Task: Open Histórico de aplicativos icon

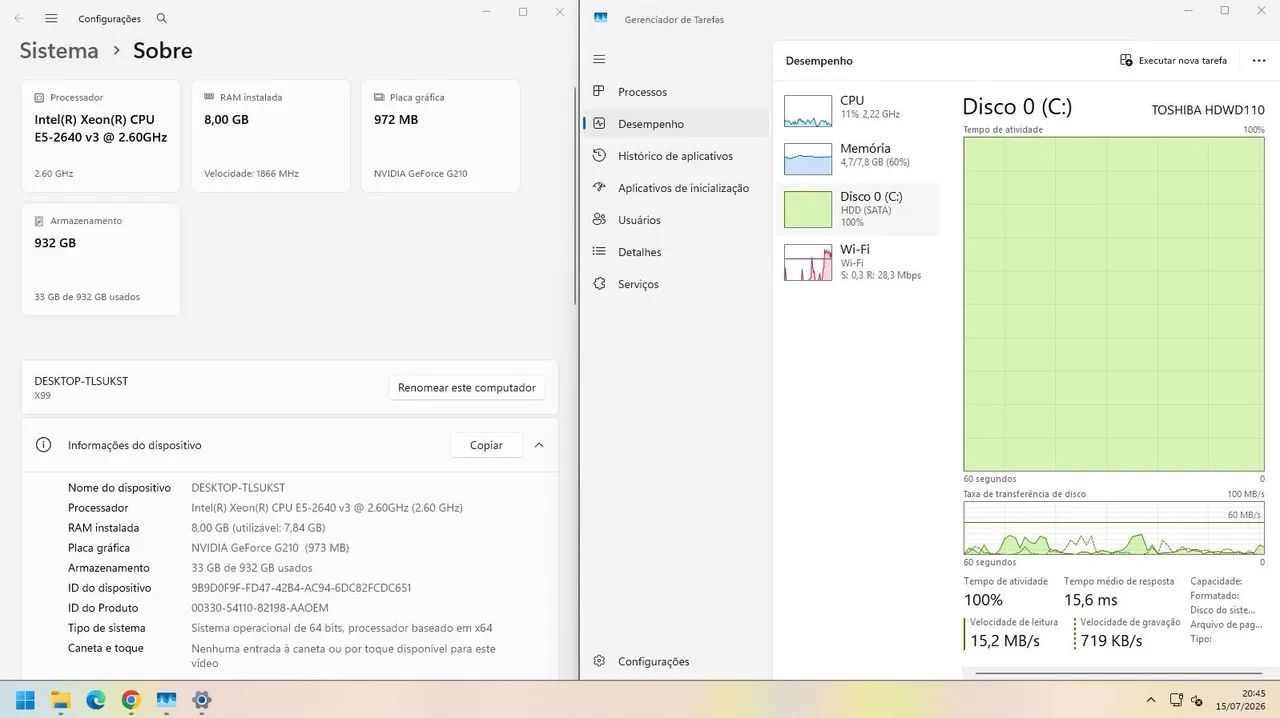Action: click(x=599, y=156)
